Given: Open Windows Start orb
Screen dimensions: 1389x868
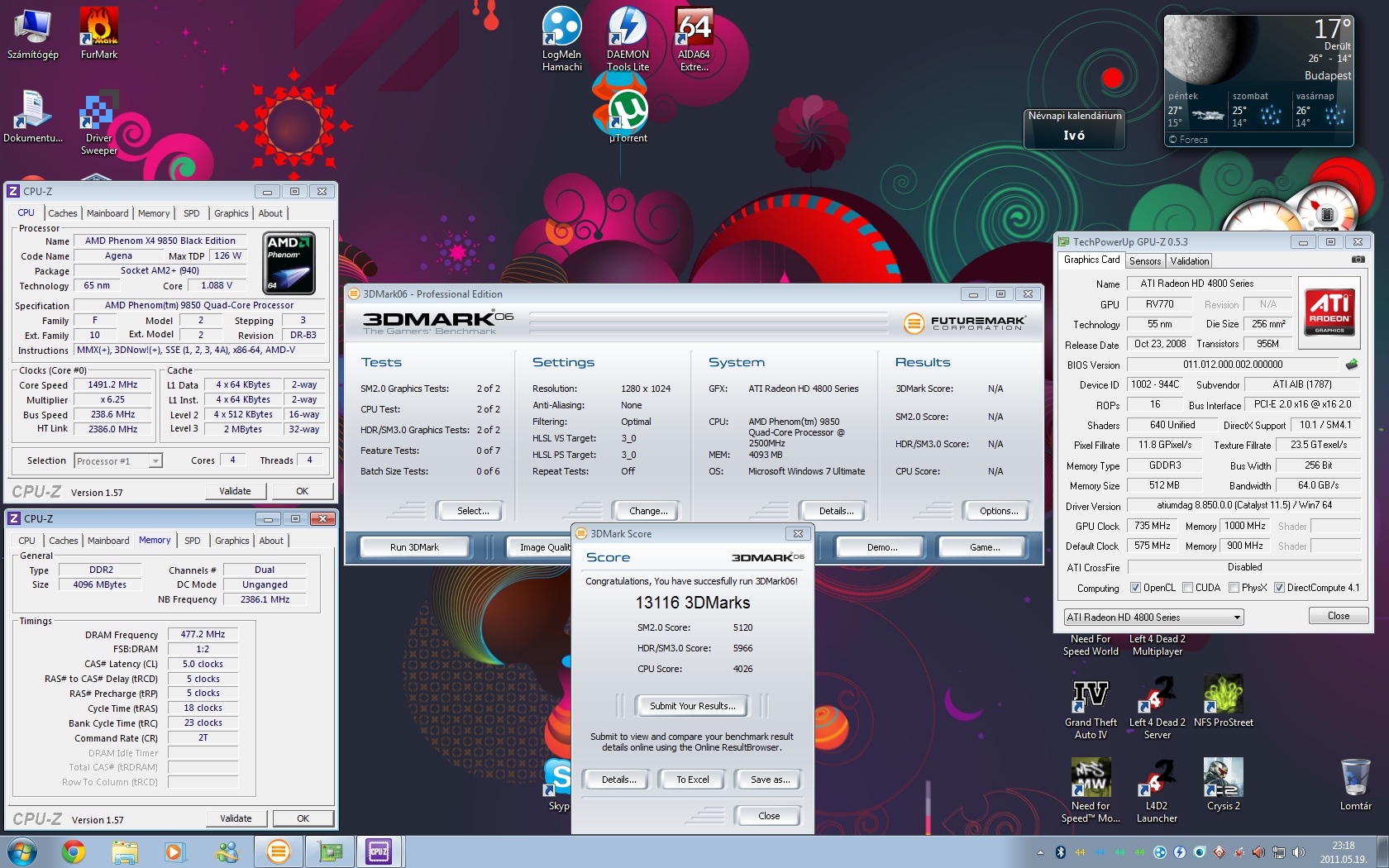Looking at the screenshot, I should [x=21, y=851].
